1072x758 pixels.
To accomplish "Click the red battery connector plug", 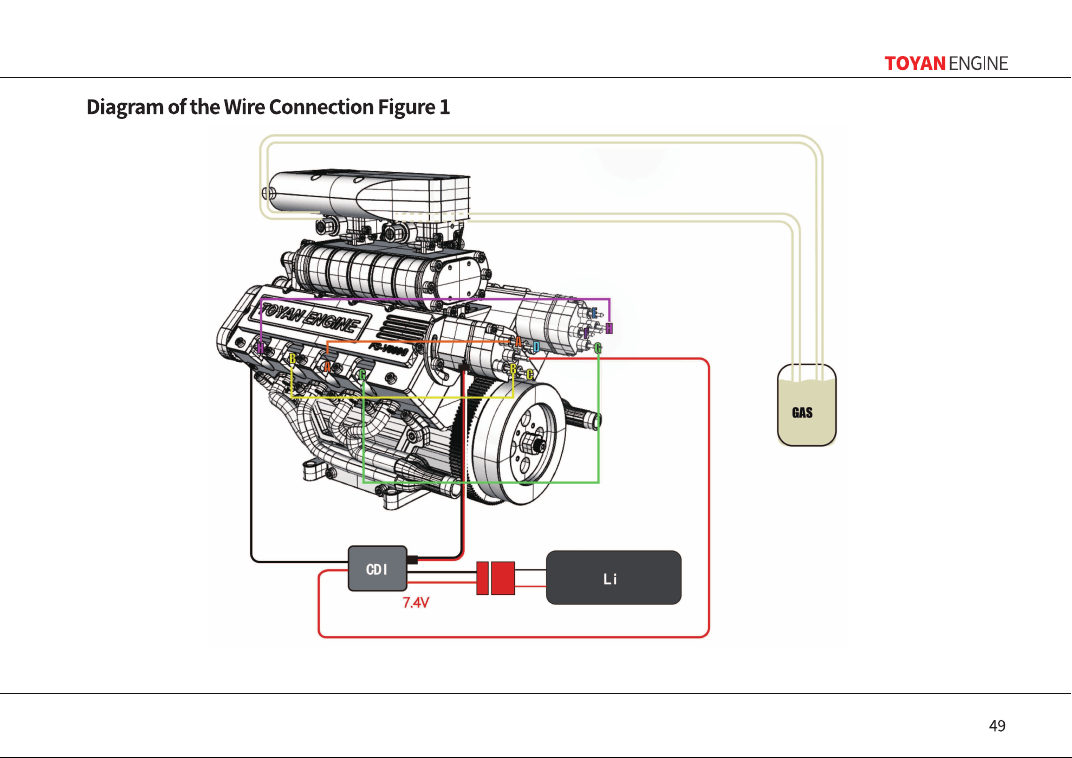I will click(x=496, y=578).
